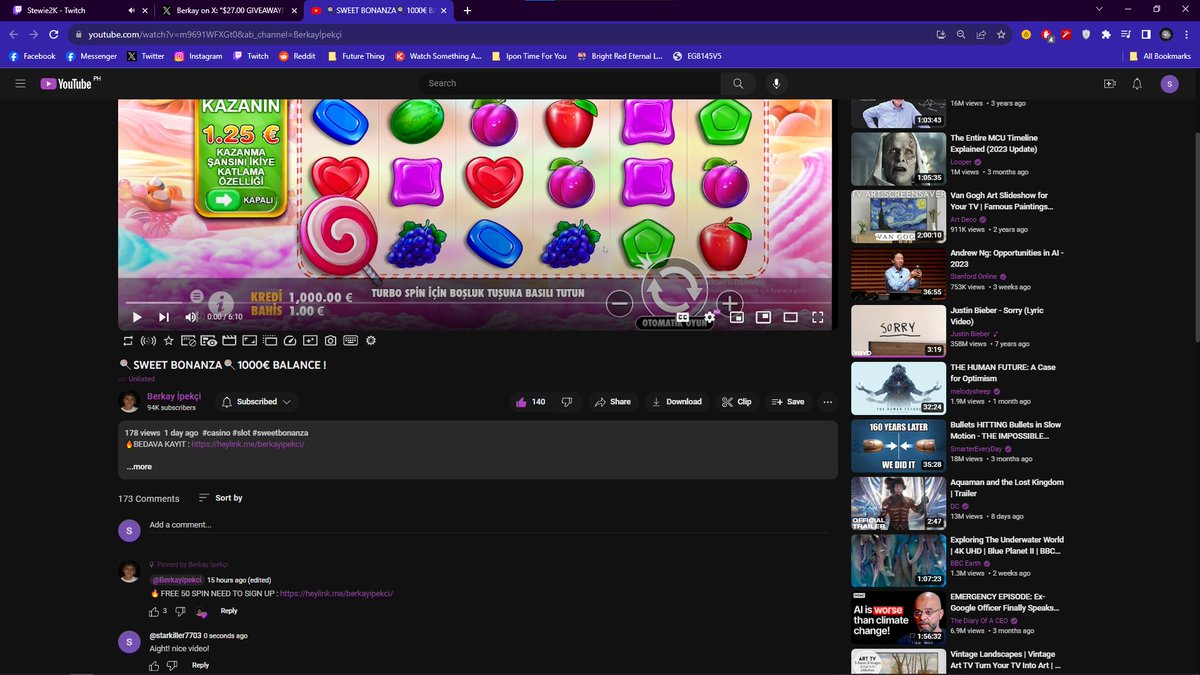Click the star icon below the player
This screenshot has height=675, width=1200.
pos(169,341)
